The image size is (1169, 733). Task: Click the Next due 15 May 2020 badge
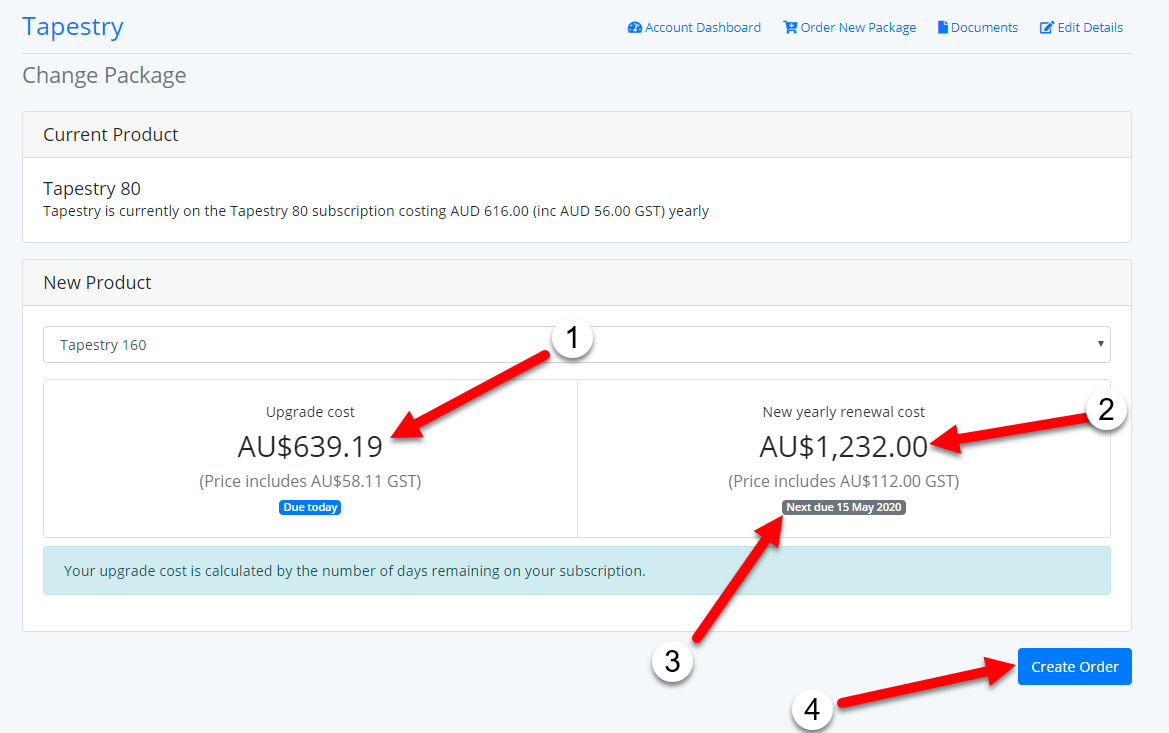click(844, 507)
